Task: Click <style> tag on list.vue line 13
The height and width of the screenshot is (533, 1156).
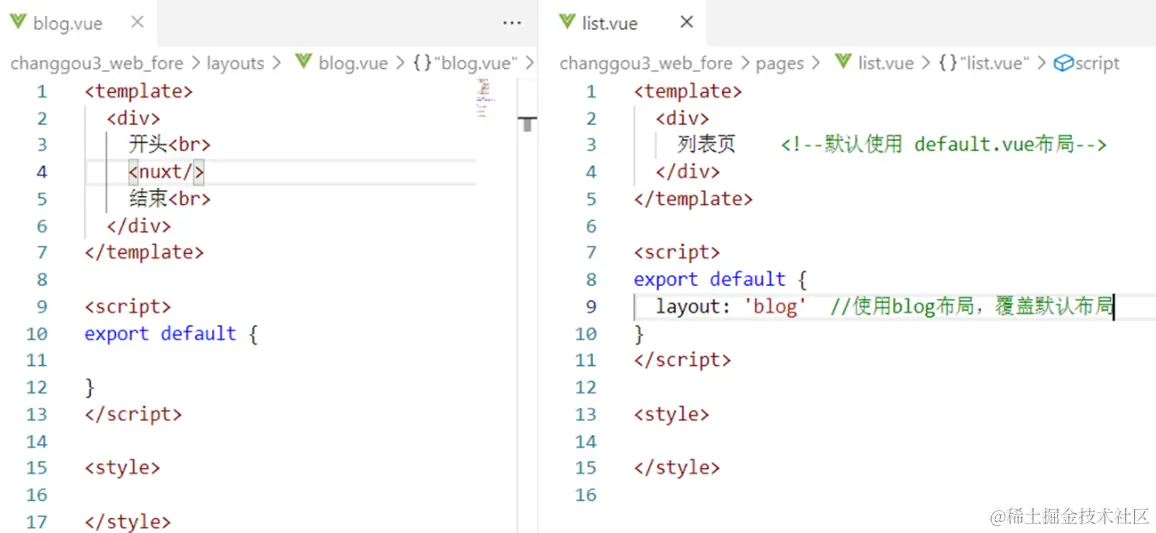Action: pyautogui.click(x=671, y=414)
